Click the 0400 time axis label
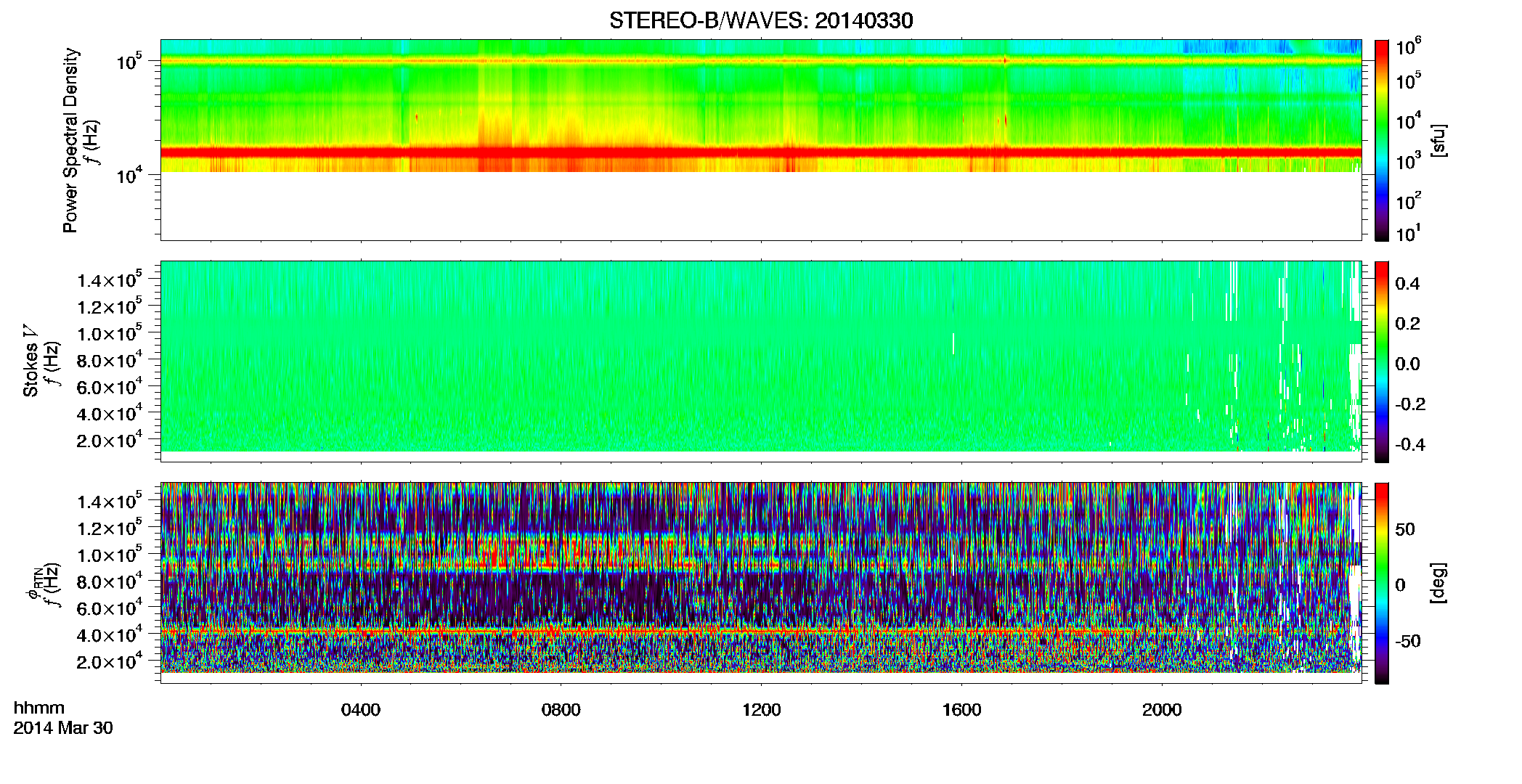The height and width of the screenshot is (784, 1522). pyautogui.click(x=361, y=710)
